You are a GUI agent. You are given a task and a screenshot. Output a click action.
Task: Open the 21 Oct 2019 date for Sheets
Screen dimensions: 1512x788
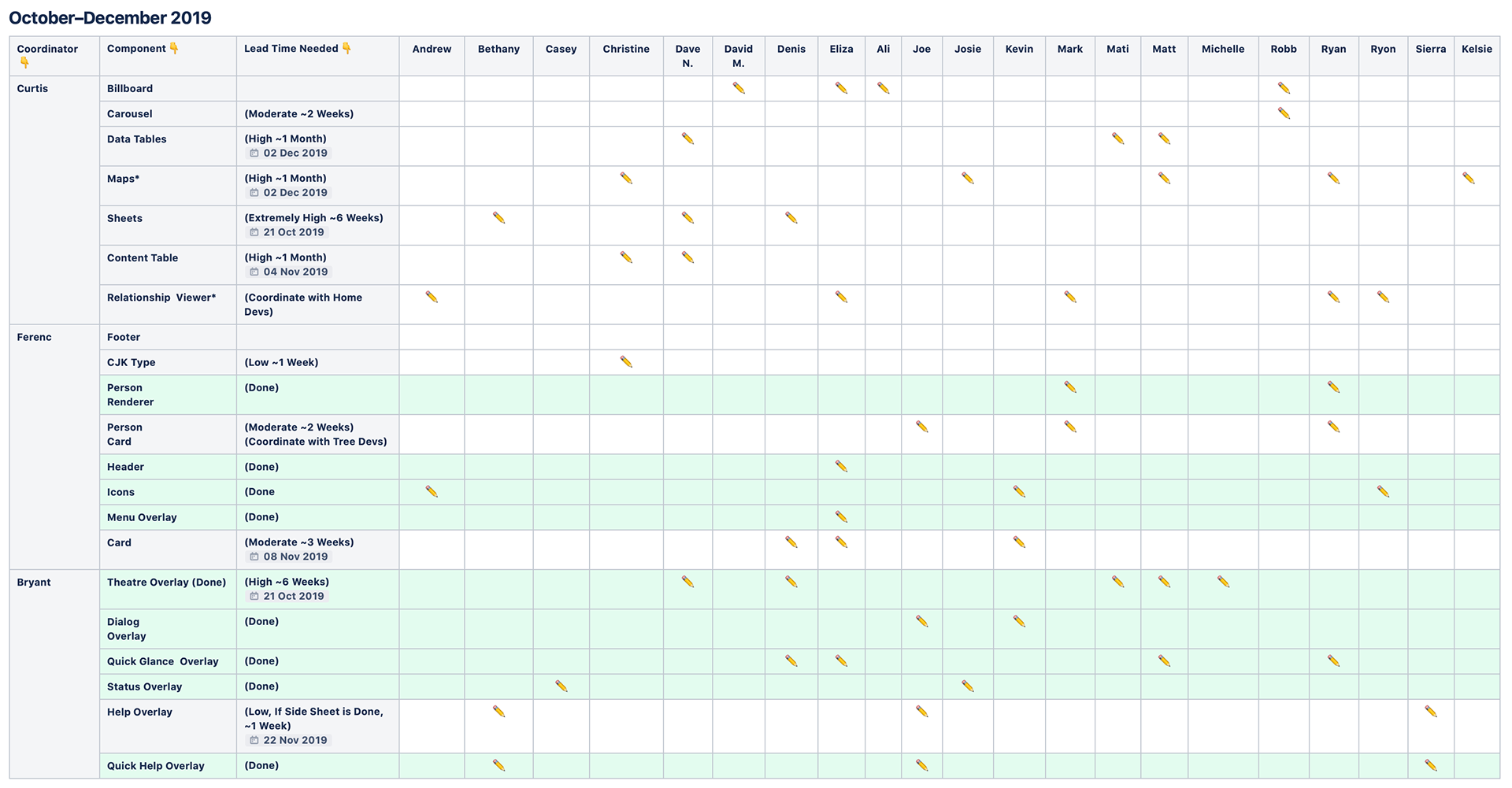coord(287,232)
